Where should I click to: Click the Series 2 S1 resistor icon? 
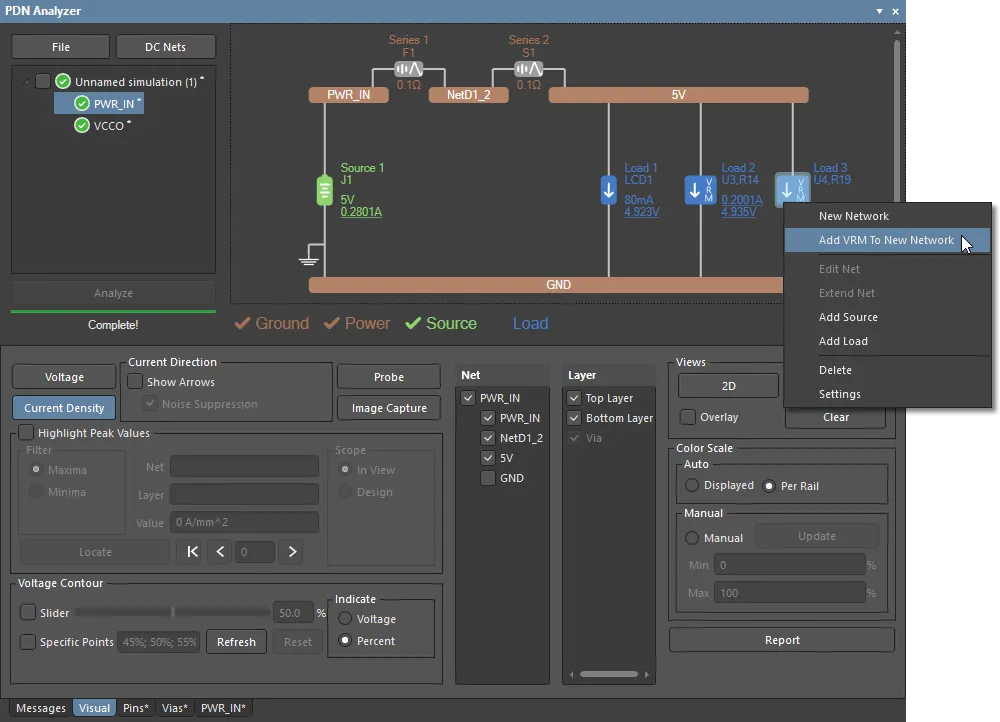point(528,69)
